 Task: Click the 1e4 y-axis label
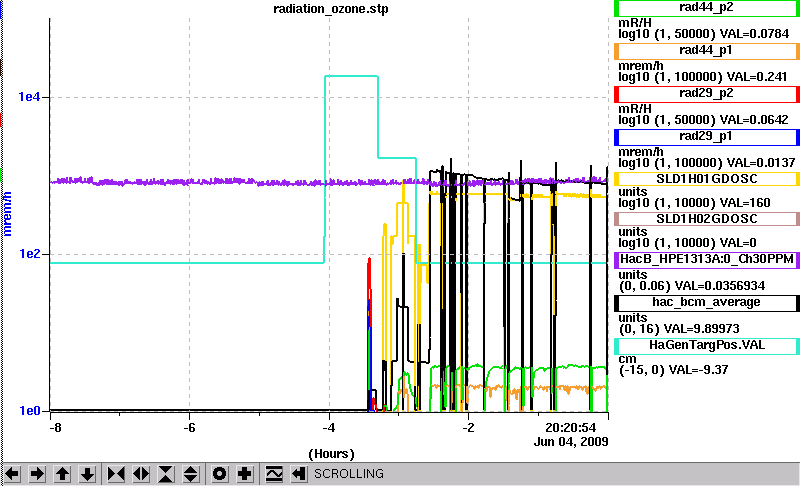pyautogui.click(x=30, y=96)
